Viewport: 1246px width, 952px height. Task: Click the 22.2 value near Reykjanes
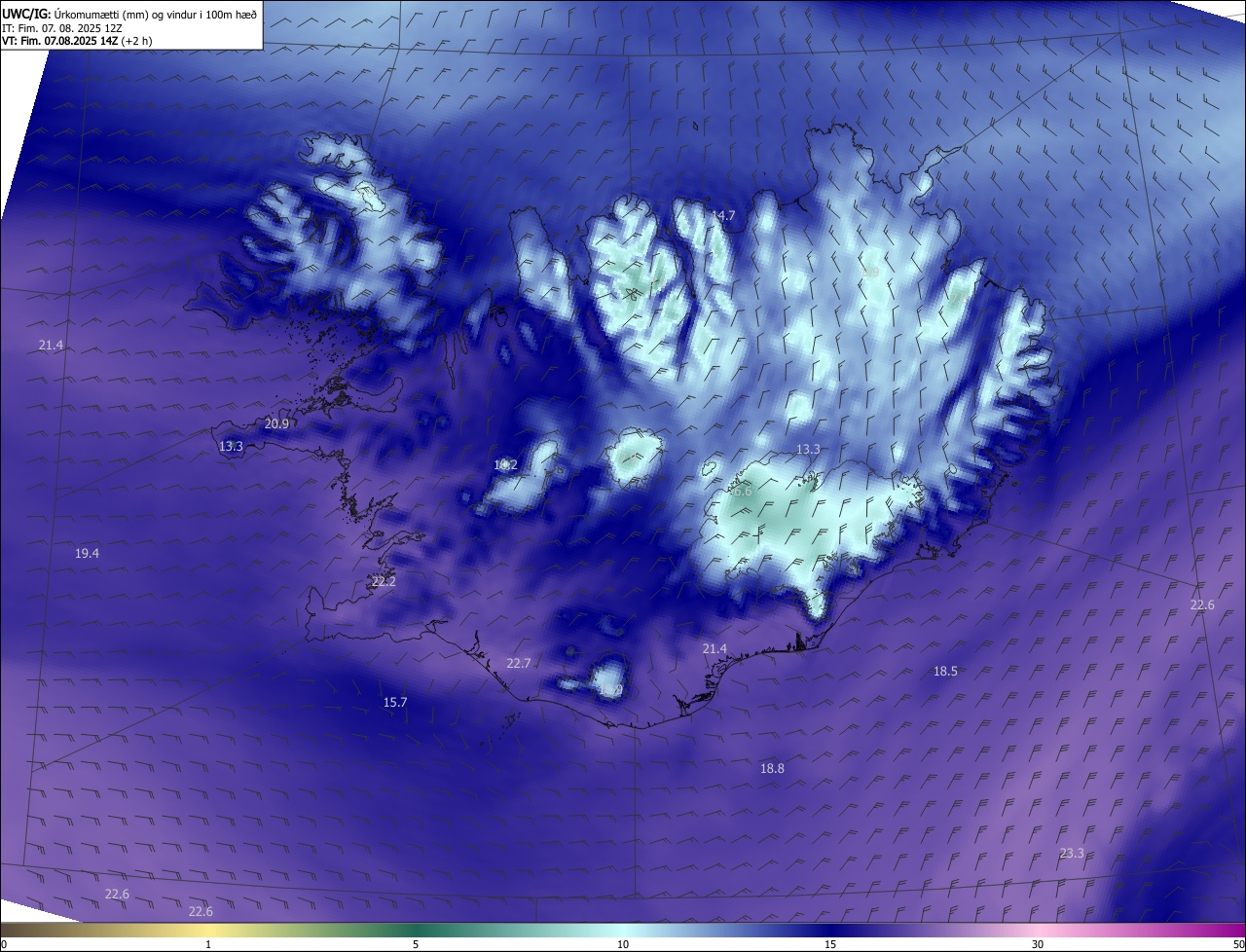384,581
